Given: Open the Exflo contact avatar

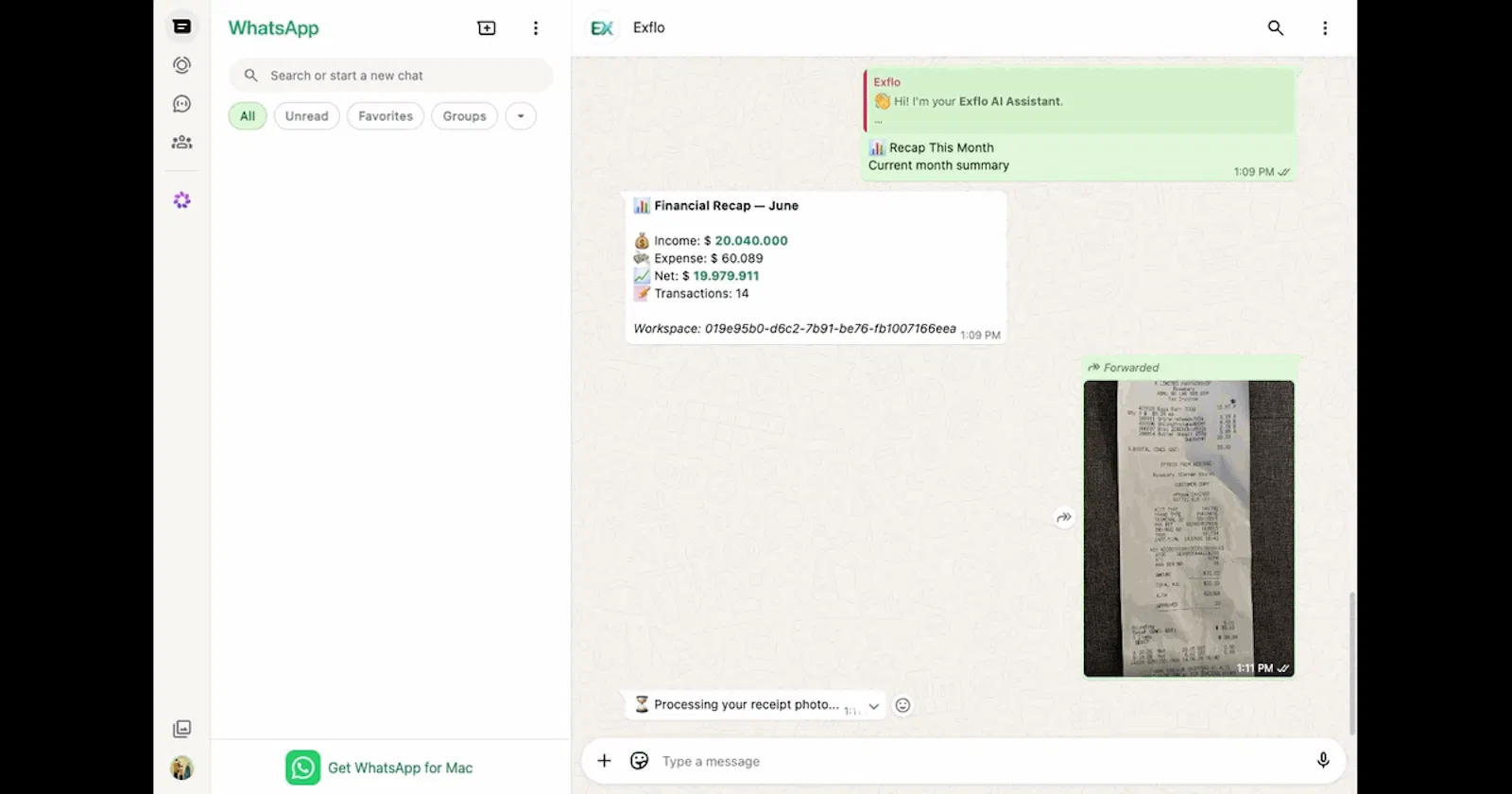Looking at the screenshot, I should pos(602,28).
